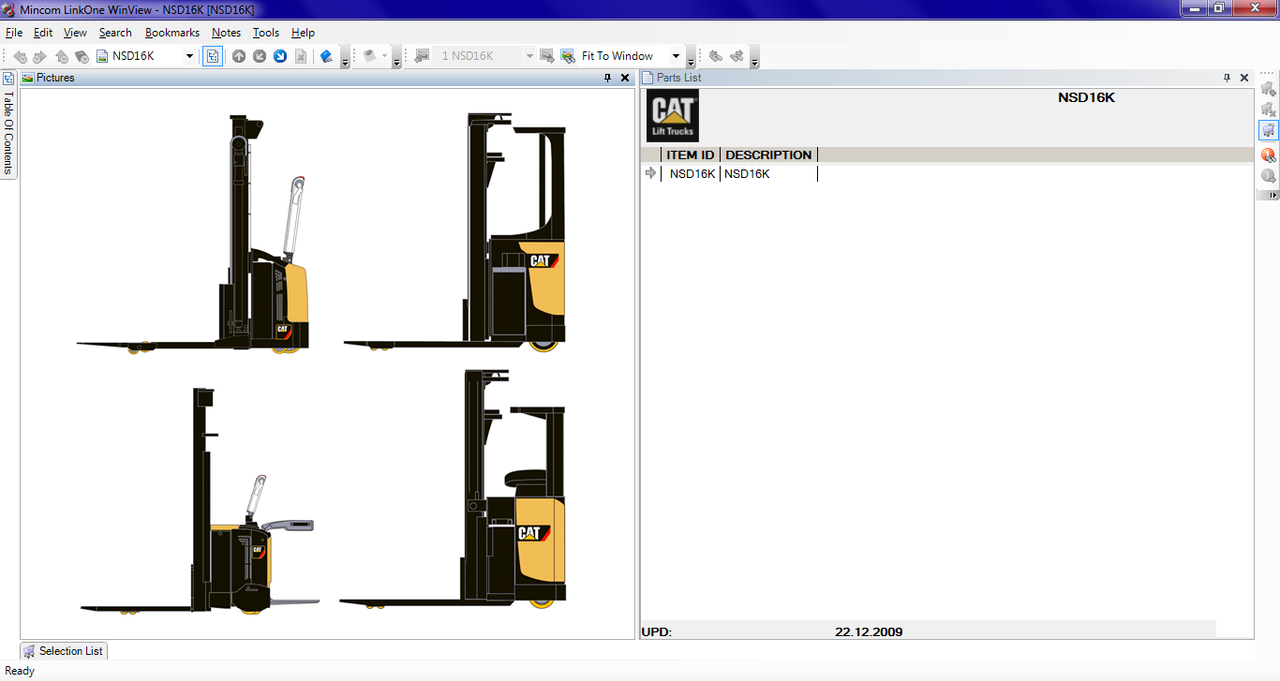
Task: Open the greyed notes tool dropdown
Action: click(x=384, y=56)
